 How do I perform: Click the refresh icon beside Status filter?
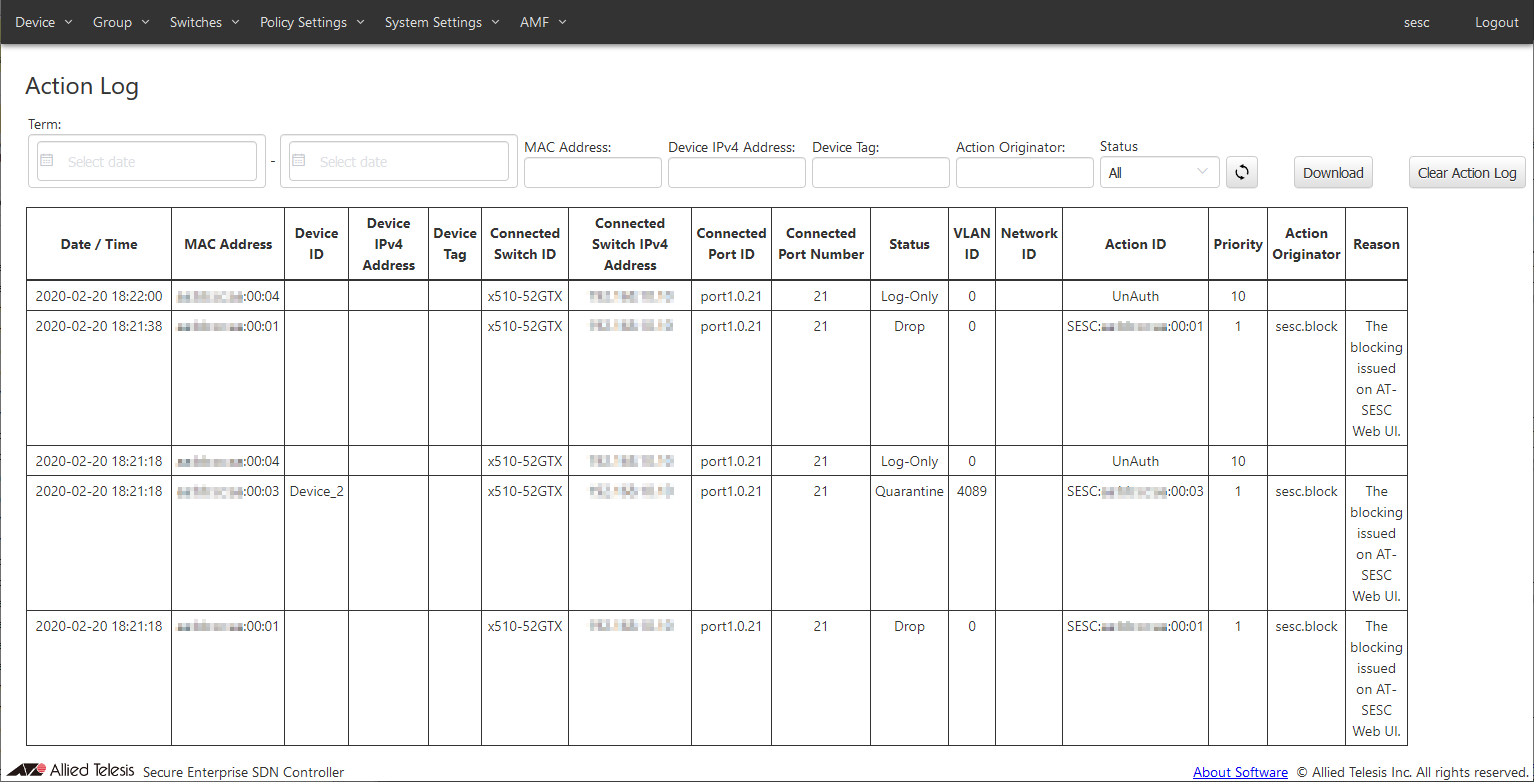[1241, 172]
